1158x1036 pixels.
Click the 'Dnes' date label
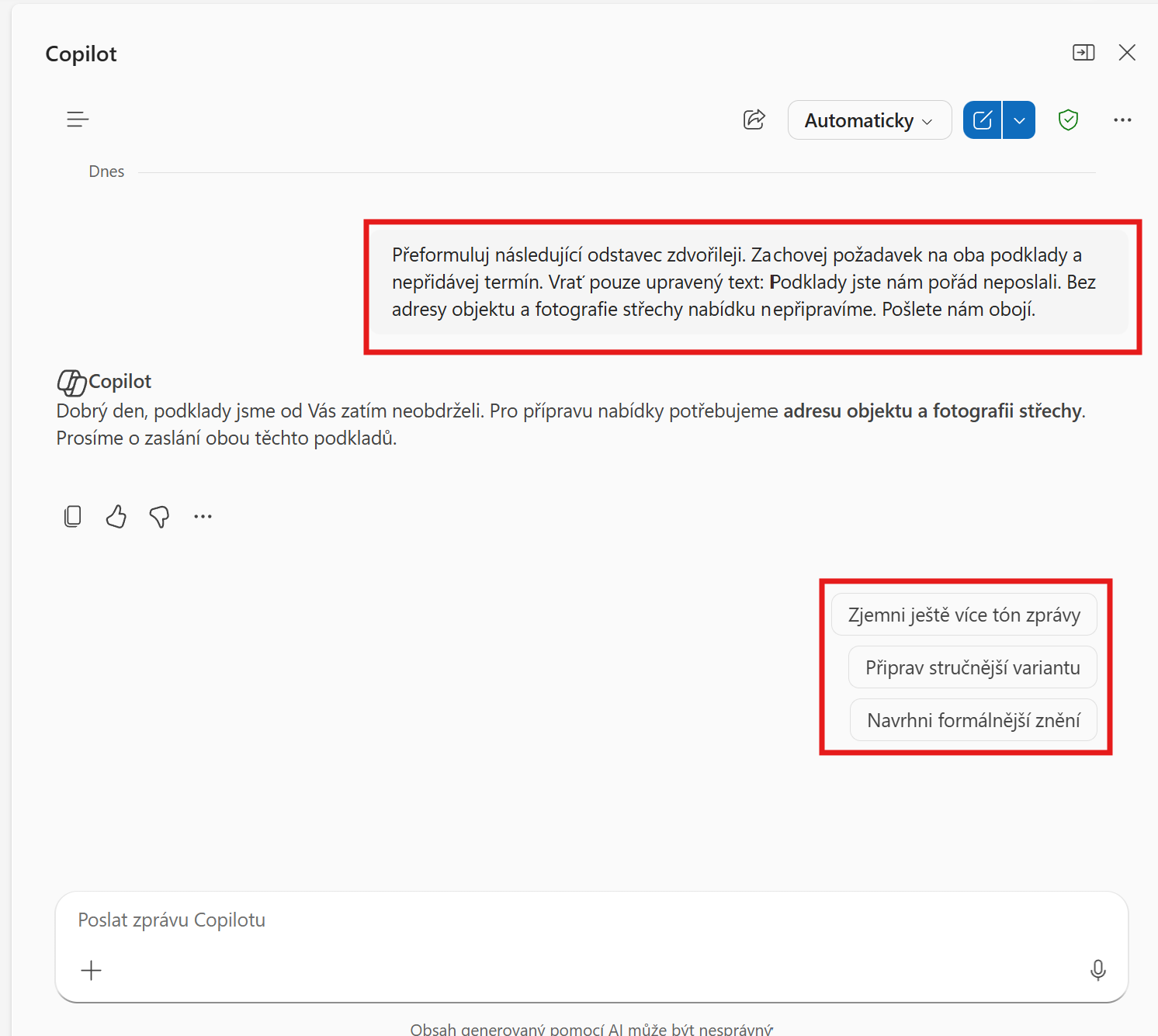[x=106, y=172]
